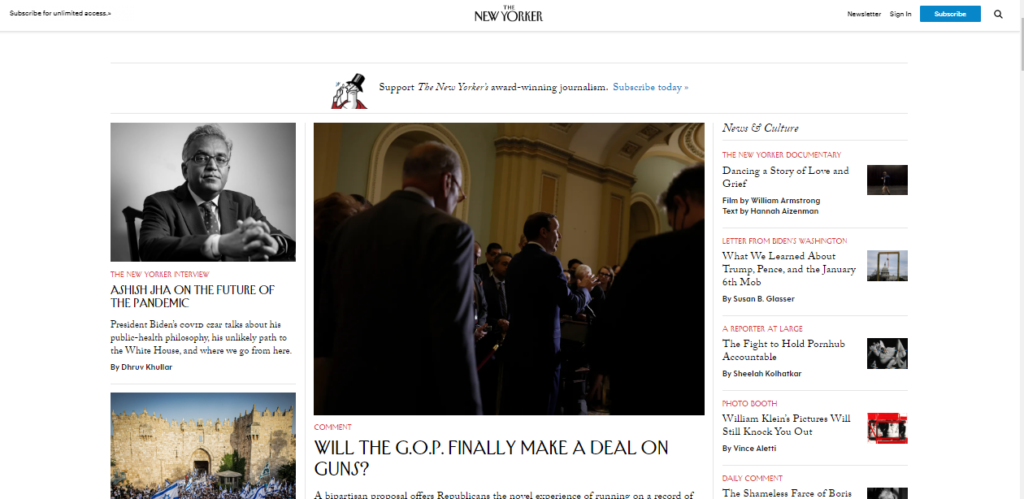This screenshot has width=1024, height=499.
Task: Open 'What We Learned About Trump, Pence' article
Action: 789,269
